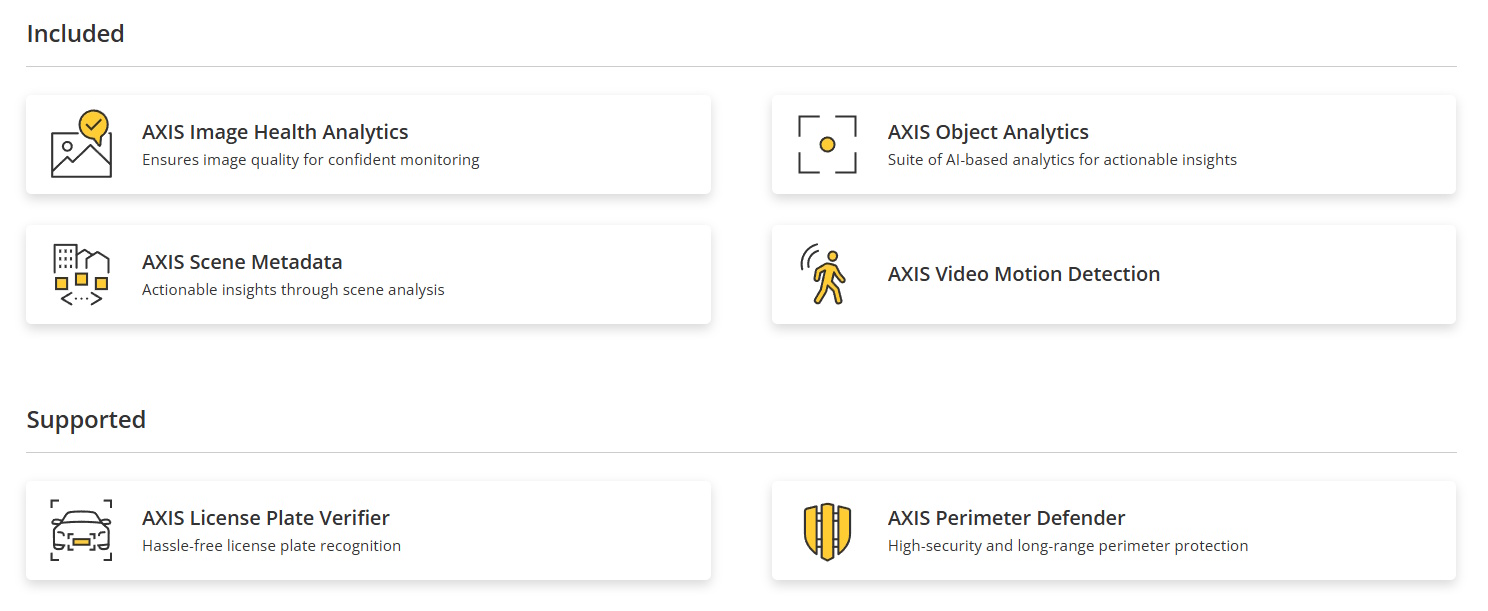The height and width of the screenshot is (611, 1488).
Task: Click the Object Analytics focus-frame icon
Action: [827, 144]
